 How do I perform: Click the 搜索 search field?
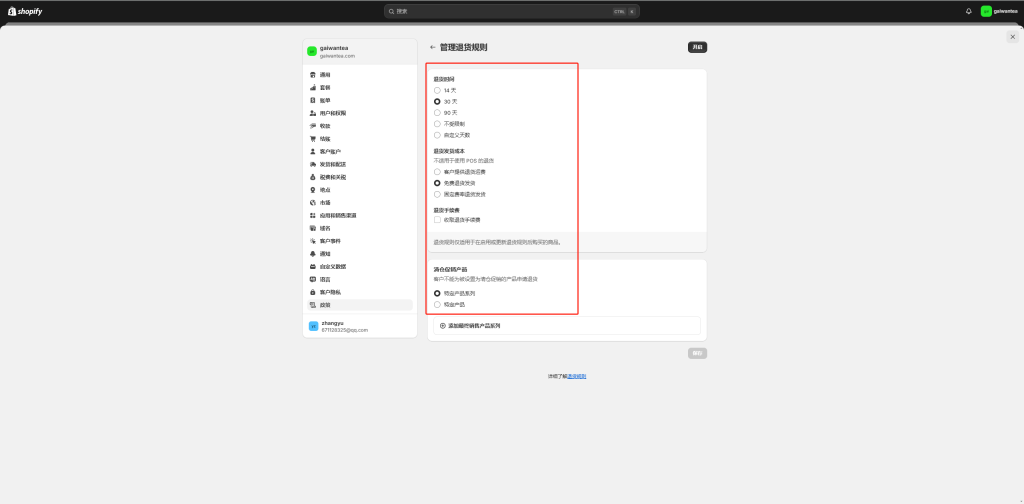pos(512,11)
